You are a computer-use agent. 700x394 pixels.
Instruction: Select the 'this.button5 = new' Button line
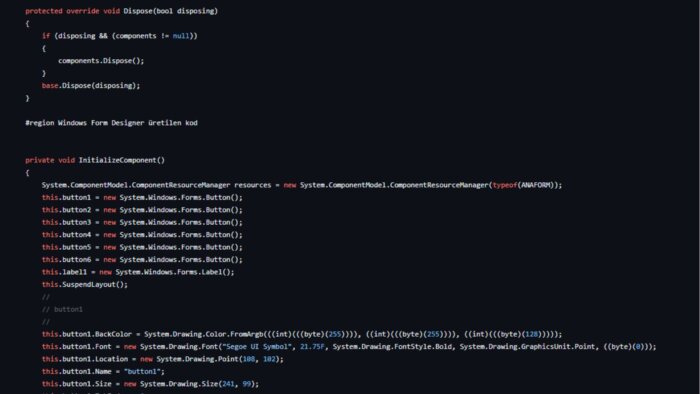142,248
